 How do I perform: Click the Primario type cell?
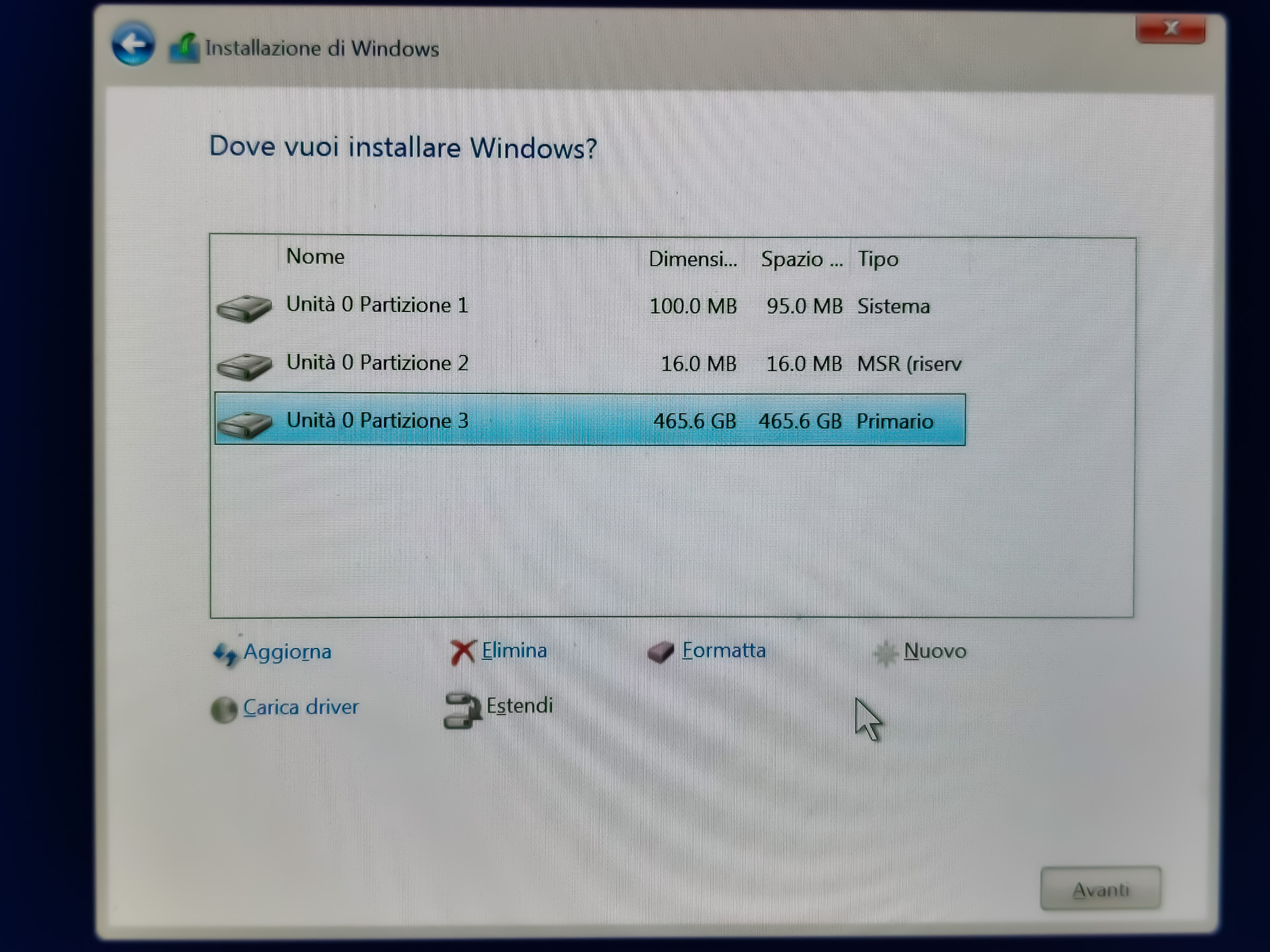click(x=895, y=421)
